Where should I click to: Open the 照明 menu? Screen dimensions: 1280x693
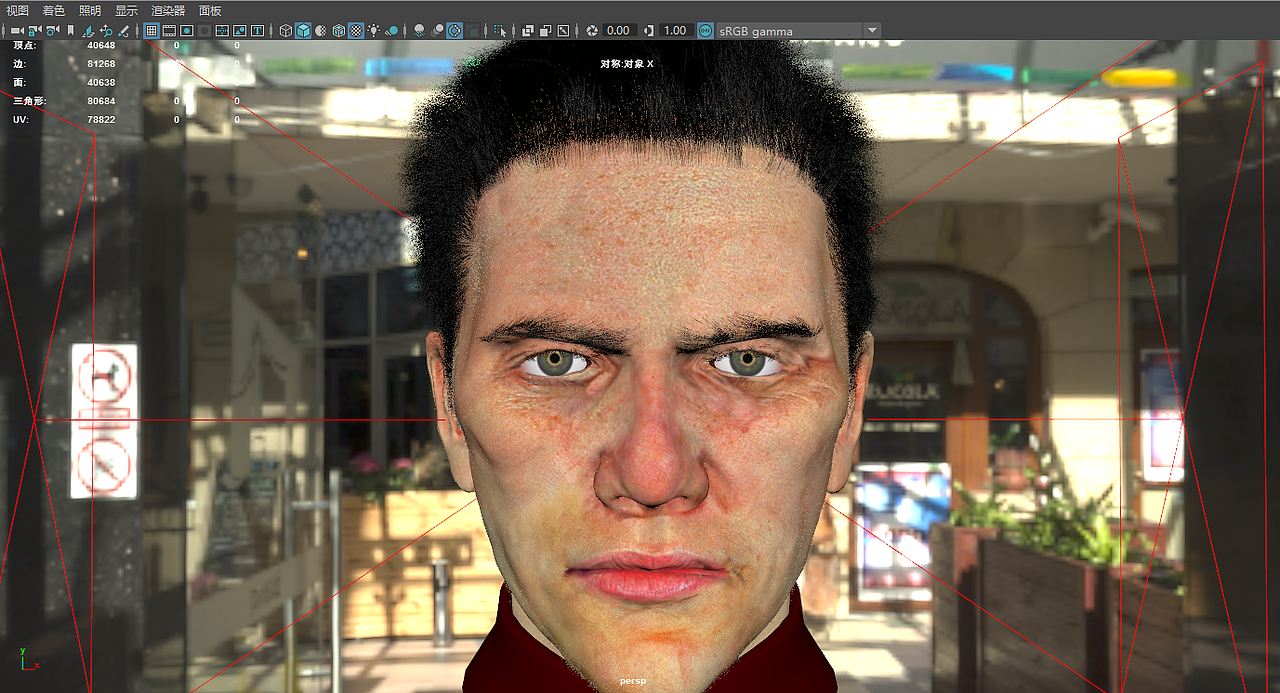point(90,10)
